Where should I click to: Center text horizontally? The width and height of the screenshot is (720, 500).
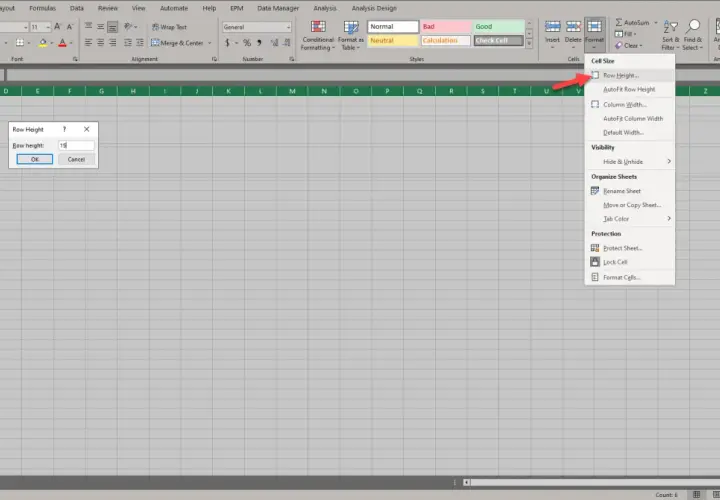tap(100, 43)
